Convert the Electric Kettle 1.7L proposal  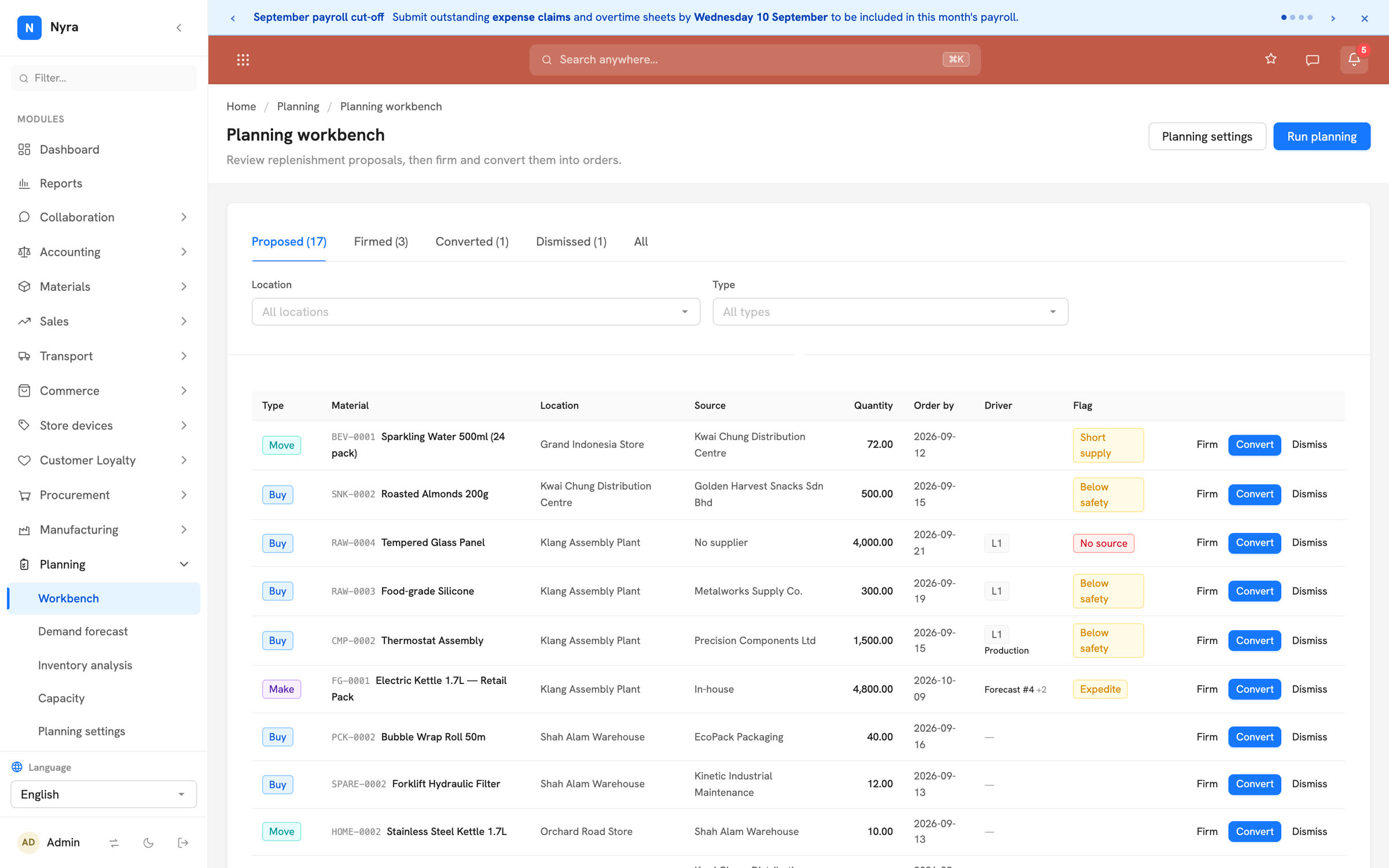[x=1254, y=689]
